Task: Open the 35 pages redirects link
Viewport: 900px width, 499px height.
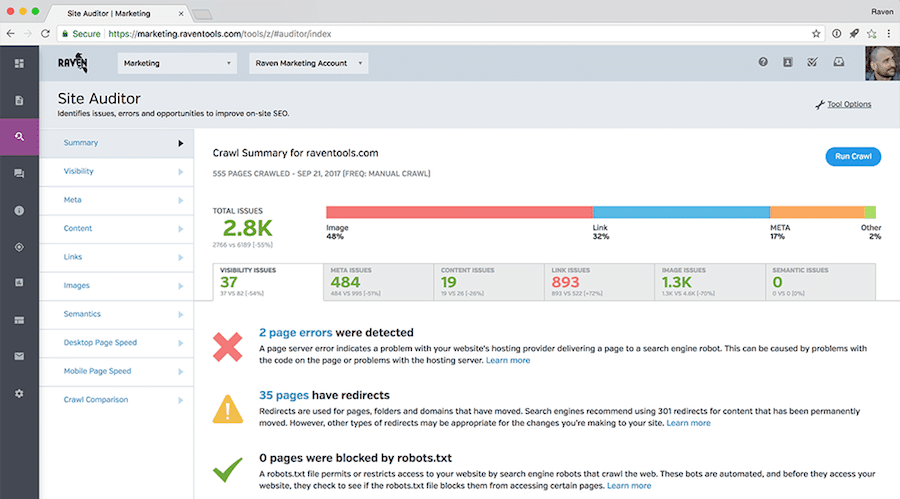Action: click(284, 395)
